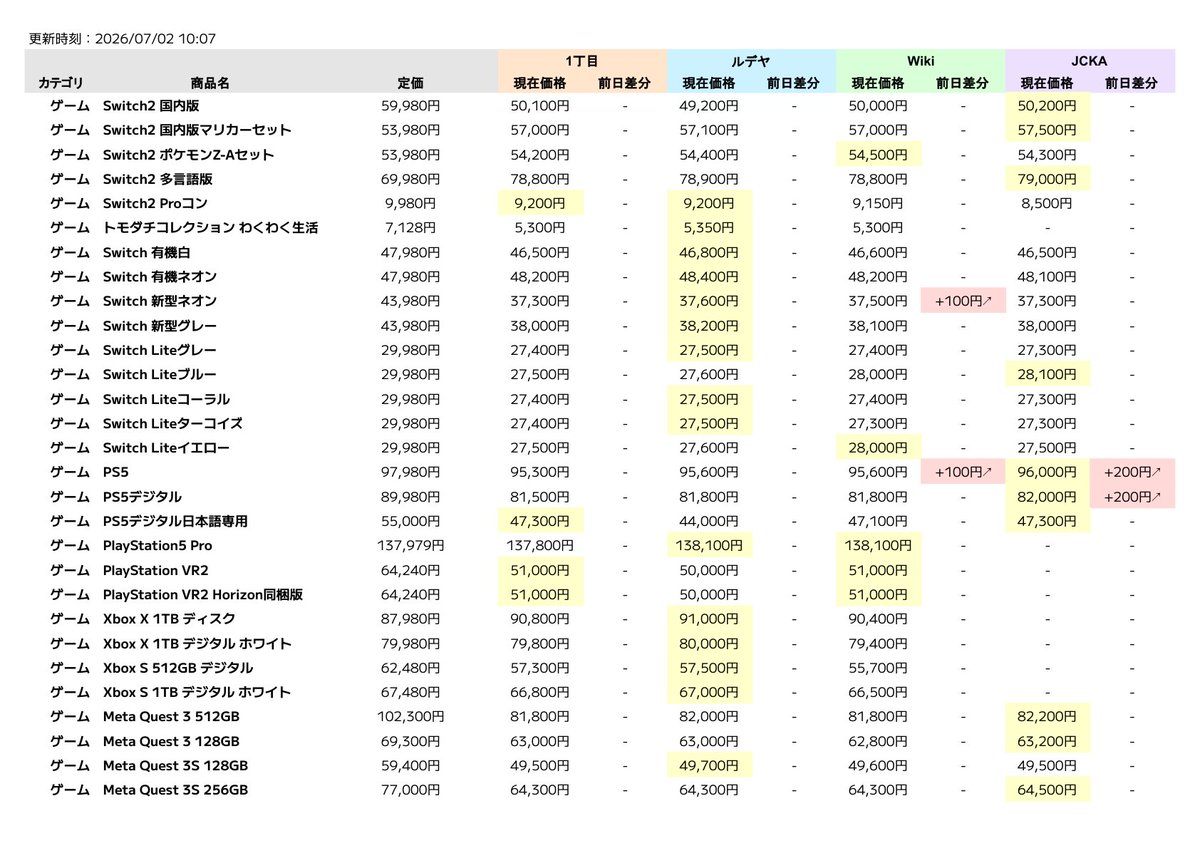Click product name Switch Liteターコイズ
This screenshot has width=1200, height=848.
click(x=172, y=424)
